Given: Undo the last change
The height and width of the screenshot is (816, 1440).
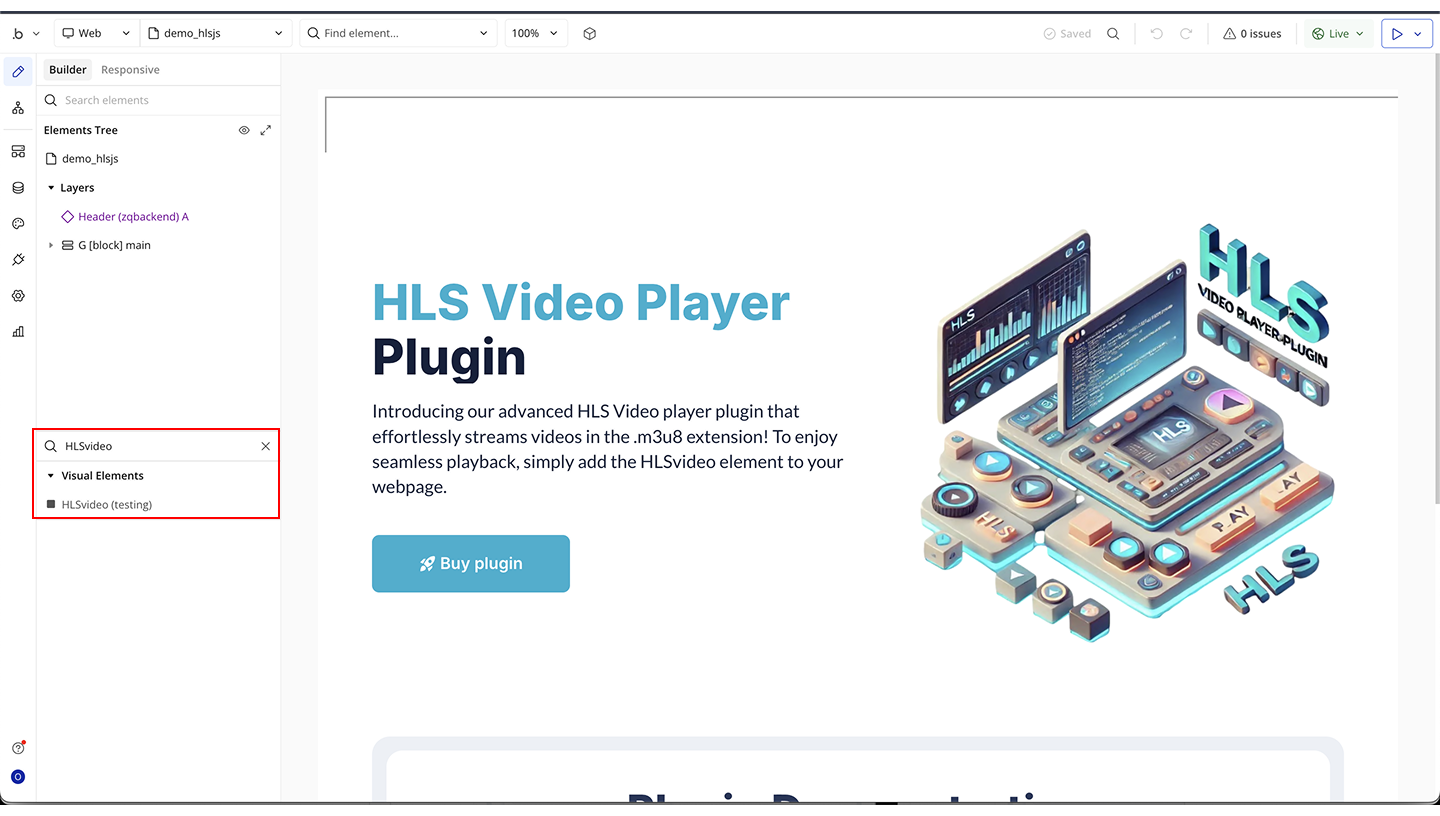Looking at the screenshot, I should tap(1157, 33).
